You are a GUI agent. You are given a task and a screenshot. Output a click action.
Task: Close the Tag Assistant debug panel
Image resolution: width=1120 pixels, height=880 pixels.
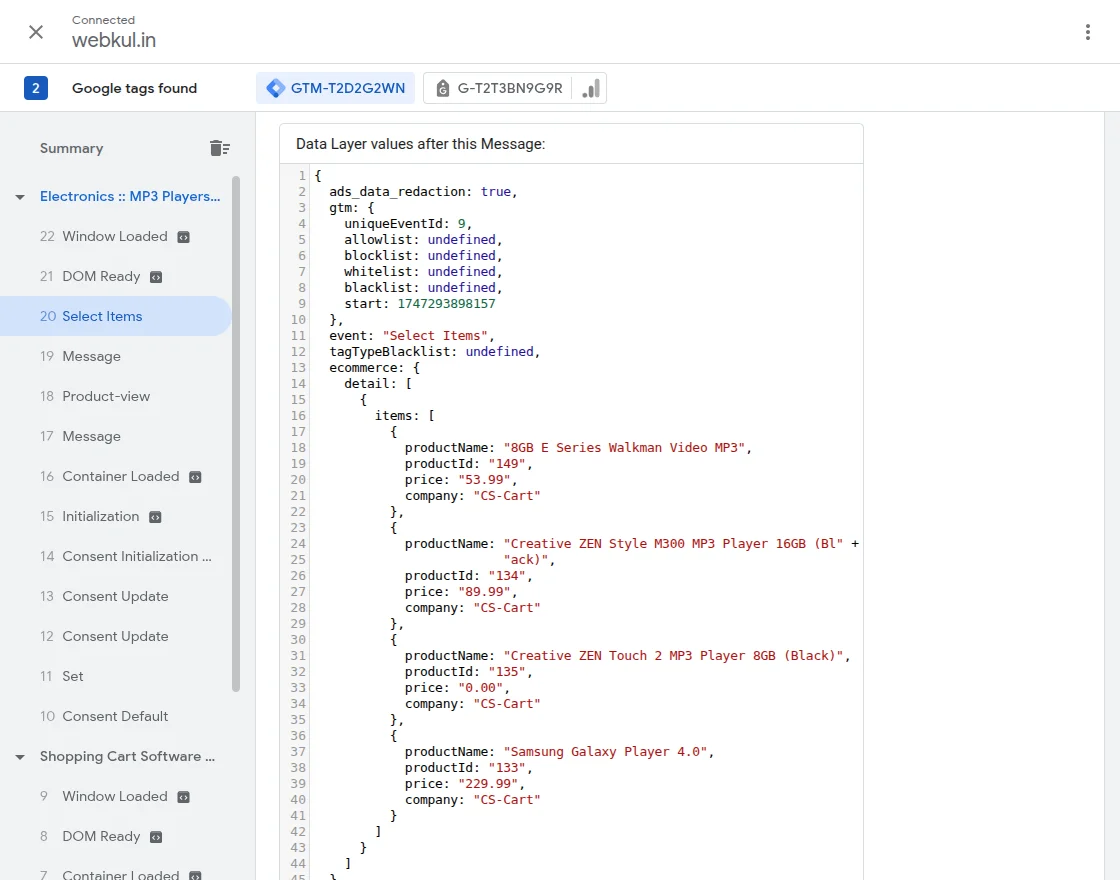(x=36, y=32)
